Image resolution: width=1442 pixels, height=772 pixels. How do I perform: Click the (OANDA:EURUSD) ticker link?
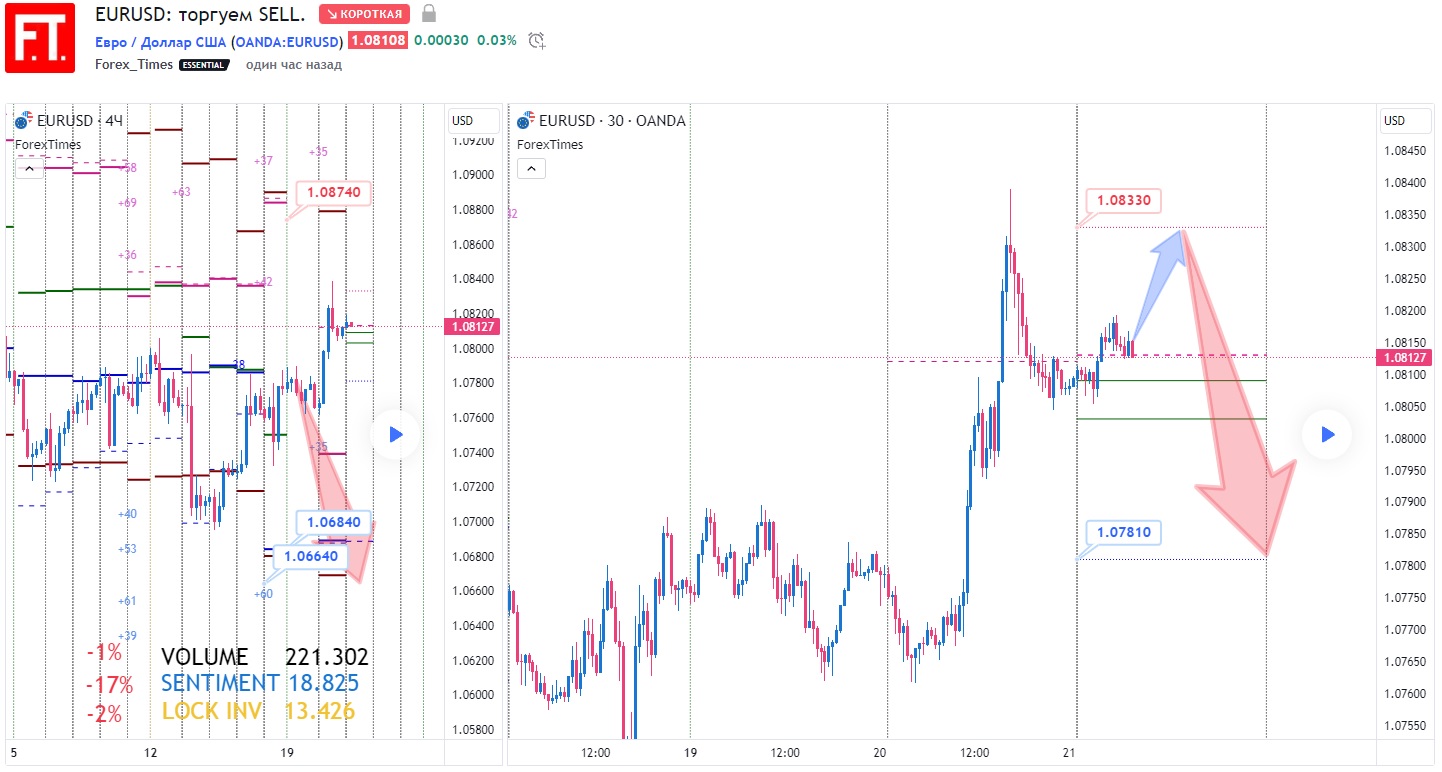pyautogui.click(x=287, y=41)
